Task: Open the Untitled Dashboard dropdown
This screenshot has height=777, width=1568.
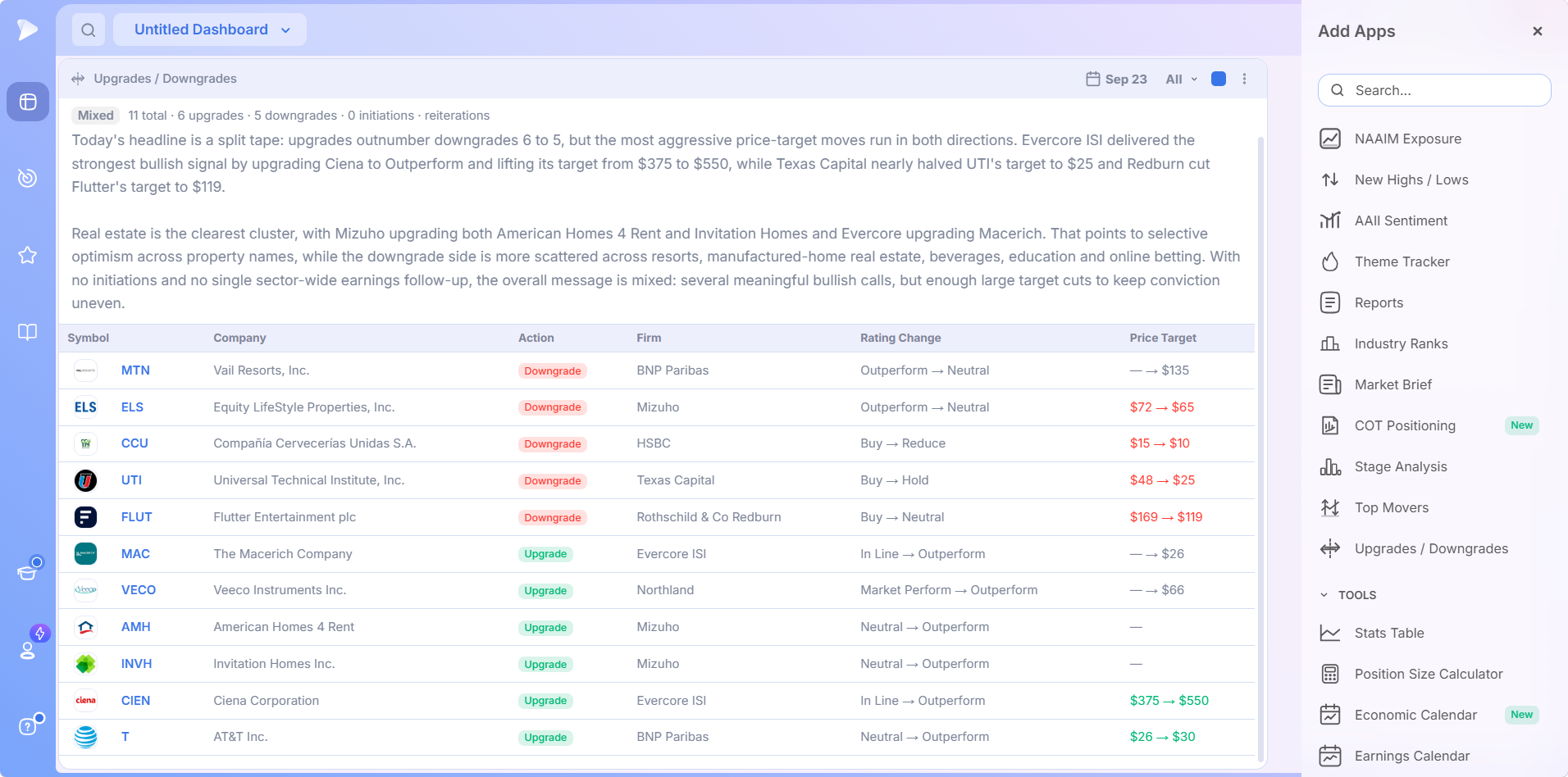Action: point(210,30)
